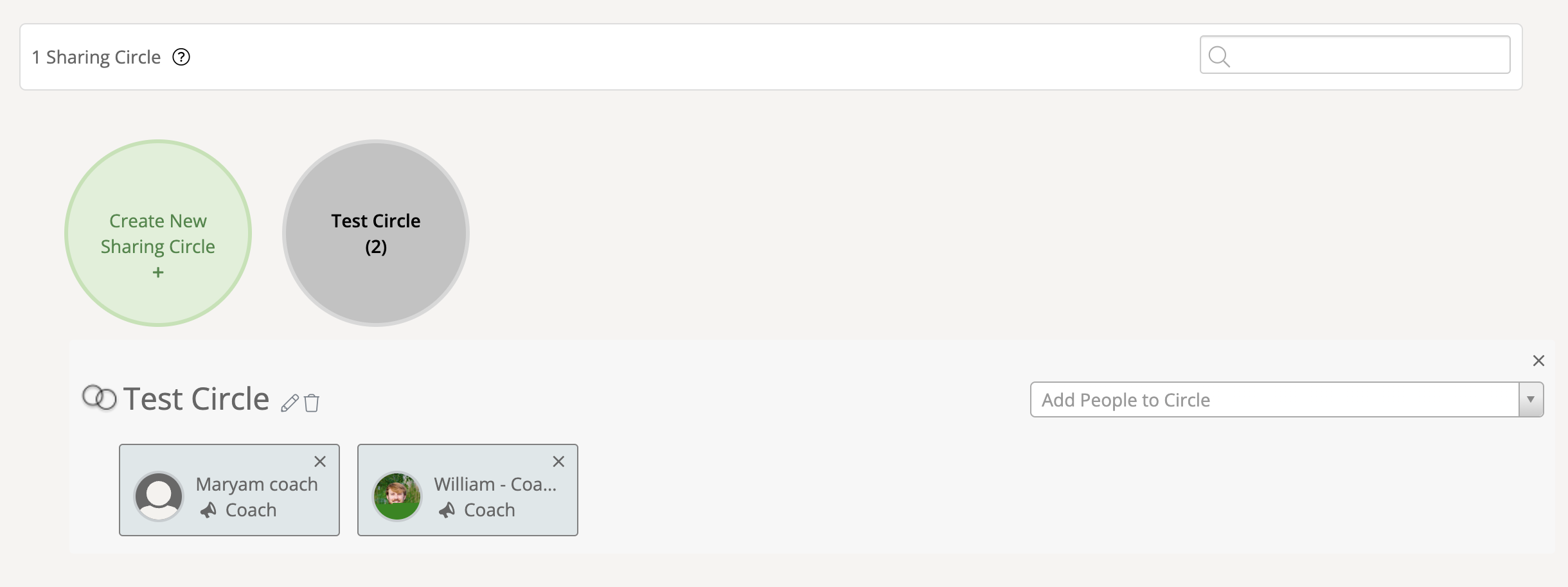Image resolution: width=1568 pixels, height=587 pixels.
Task: Delete Test Circle using trash icon
Action: [312, 403]
